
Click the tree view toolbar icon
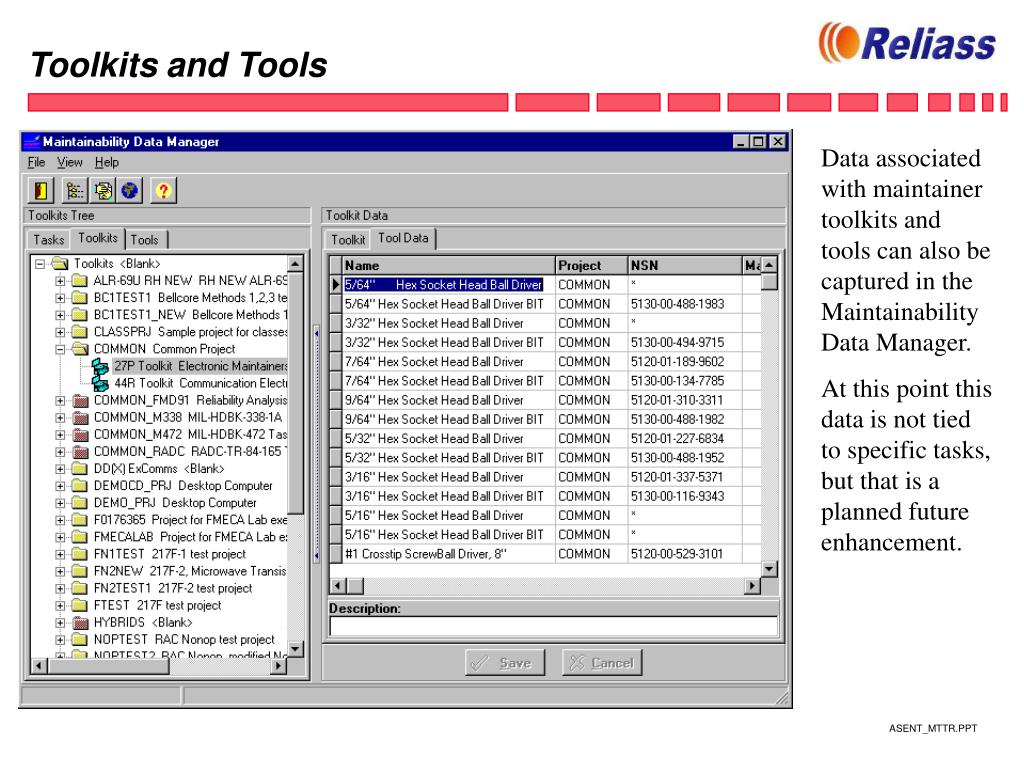click(75, 191)
